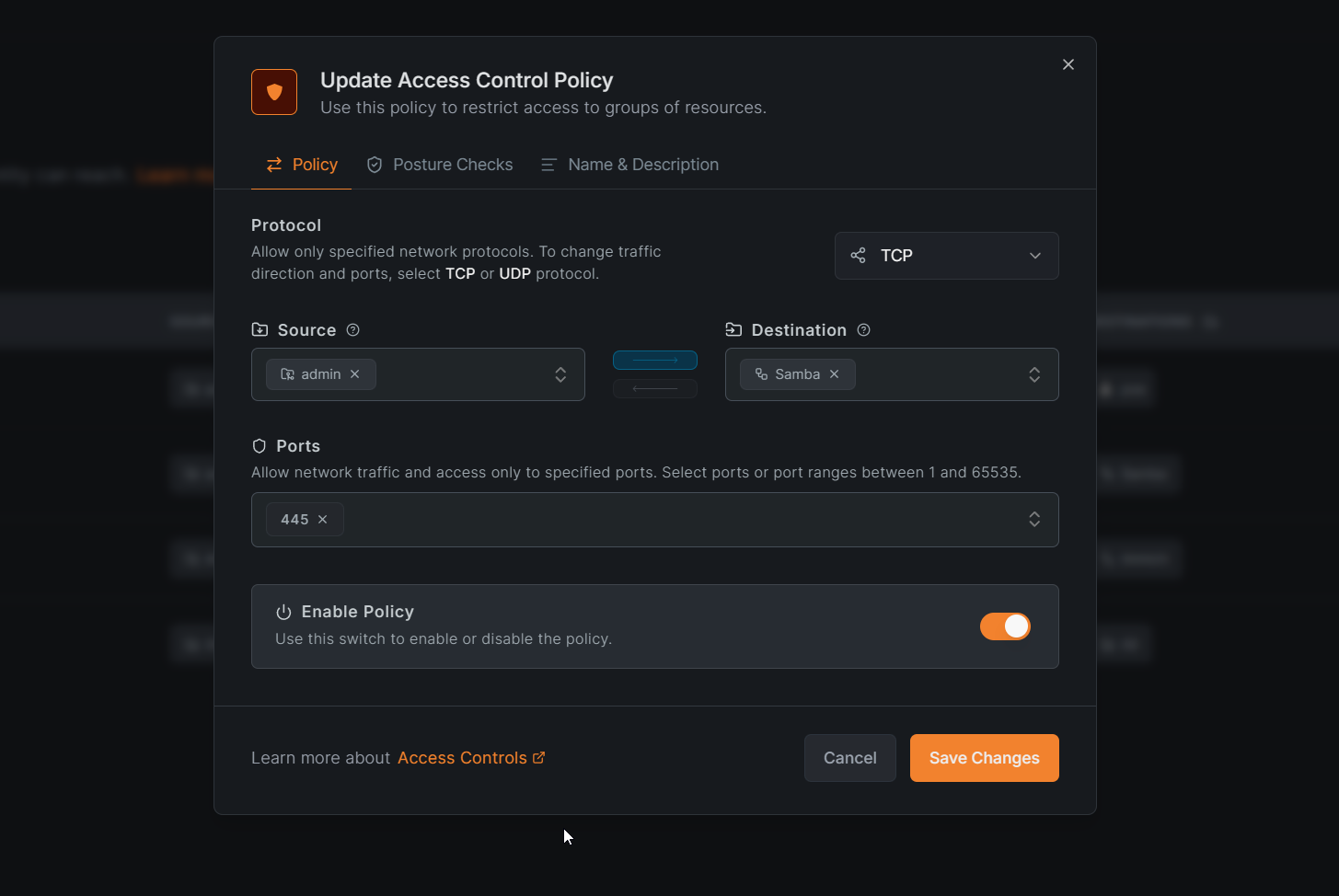Click the 445 port tag
The height and width of the screenshot is (896, 1339).
click(305, 520)
